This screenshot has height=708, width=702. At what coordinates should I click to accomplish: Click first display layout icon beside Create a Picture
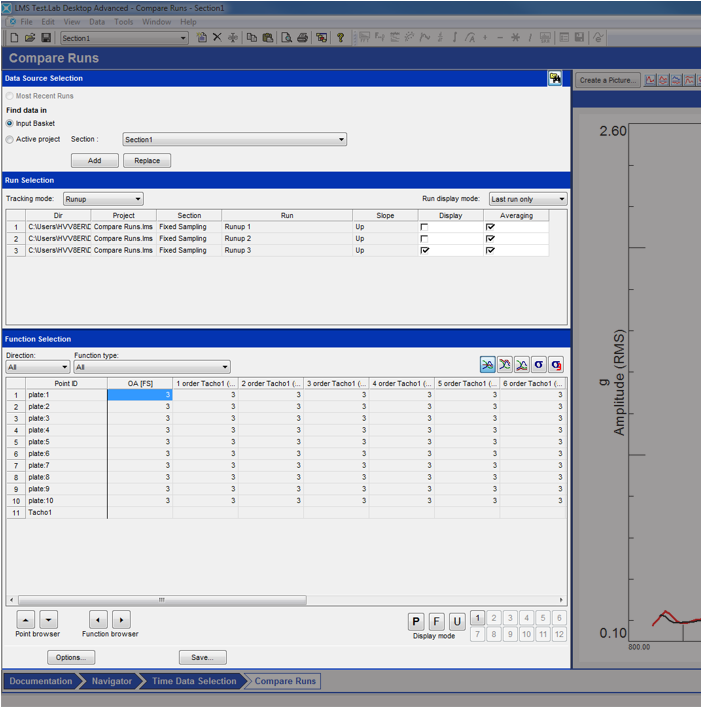pyautogui.click(x=650, y=80)
